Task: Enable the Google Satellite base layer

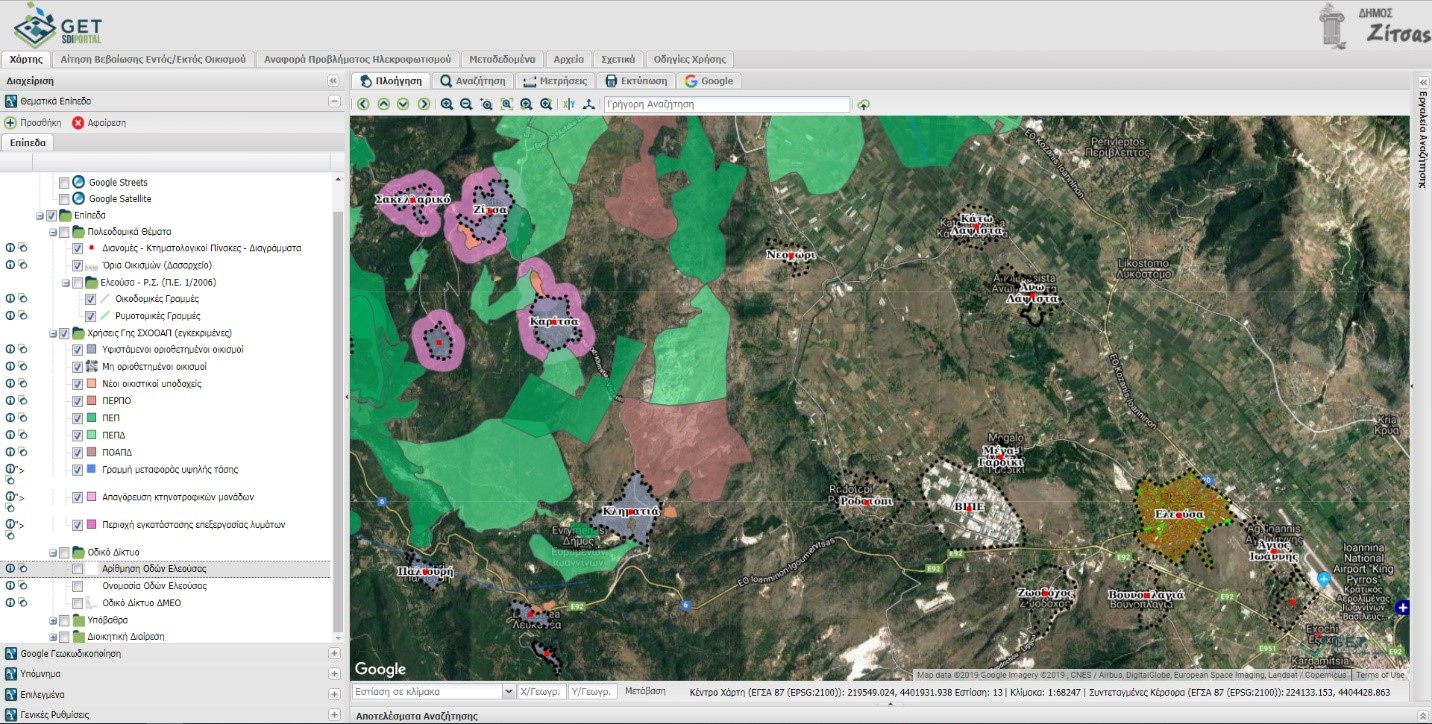Action: tap(64, 199)
